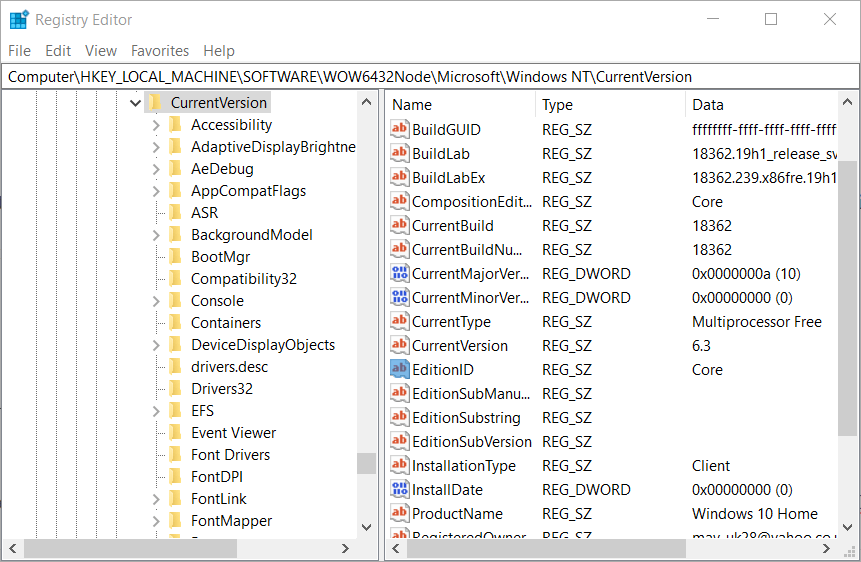This screenshot has width=861, height=562.
Task: Open the File menu
Action: coord(19,51)
